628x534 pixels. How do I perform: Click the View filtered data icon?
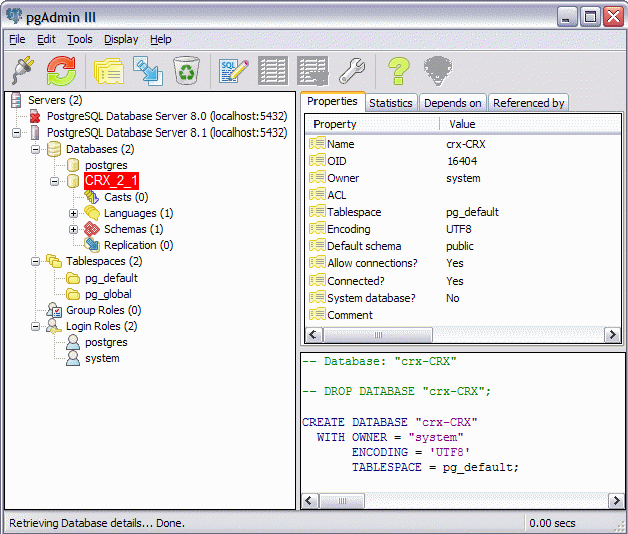click(x=312, y=71)
